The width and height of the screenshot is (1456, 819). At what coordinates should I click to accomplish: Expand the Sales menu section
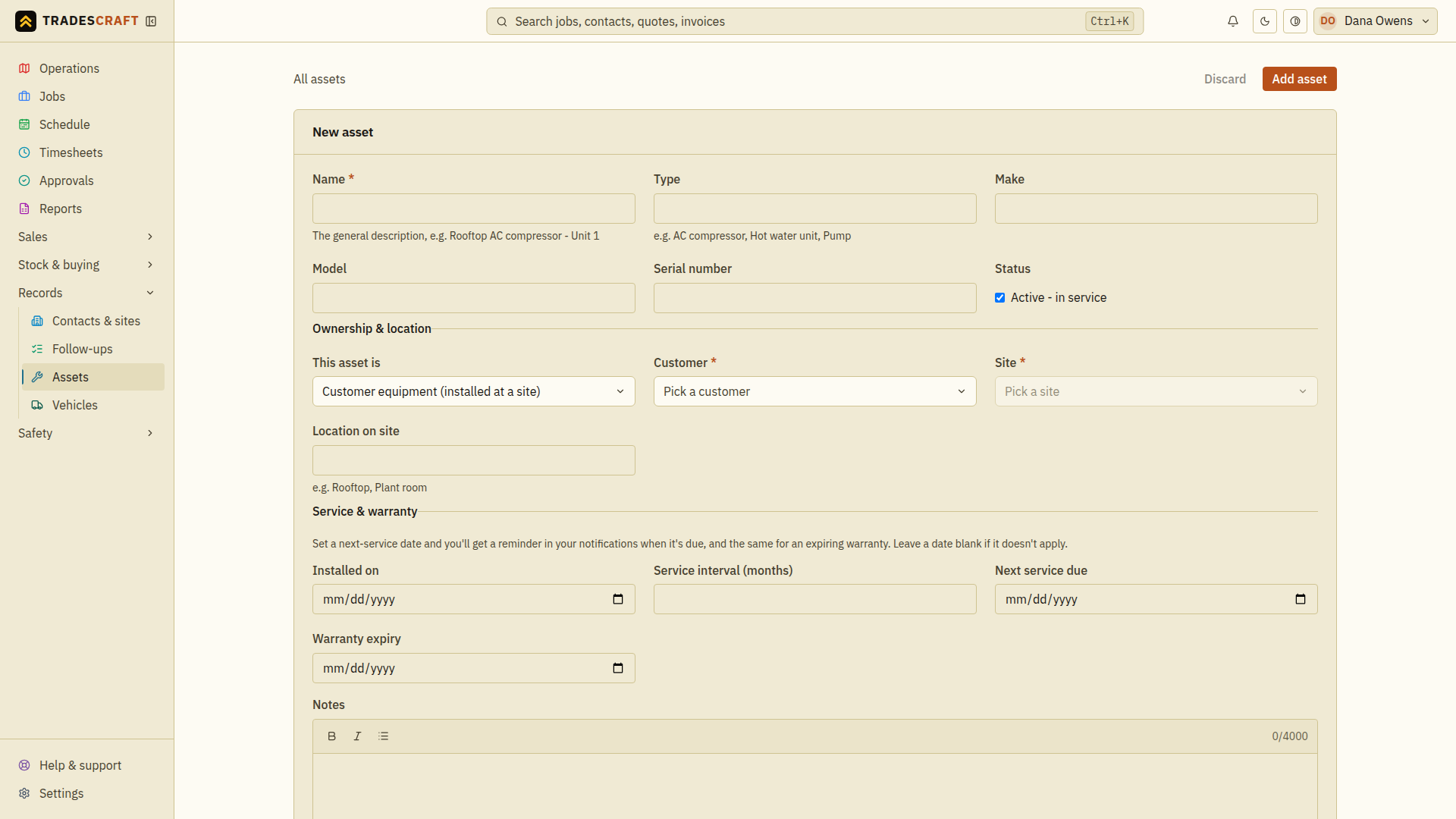pyautogui.click(x=87, y=237)
